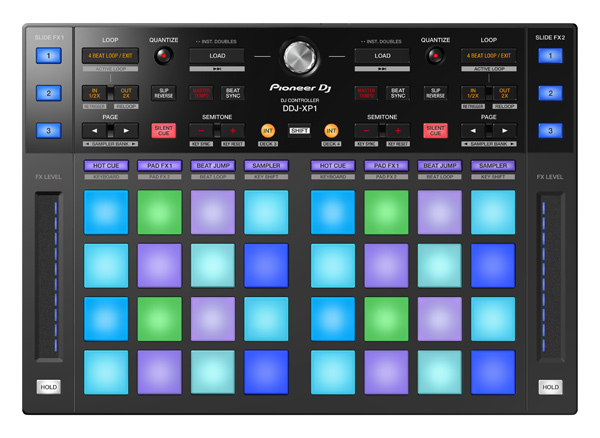
Task: Tap SLIDE FX2 button 2
Action: pos(550,93)
